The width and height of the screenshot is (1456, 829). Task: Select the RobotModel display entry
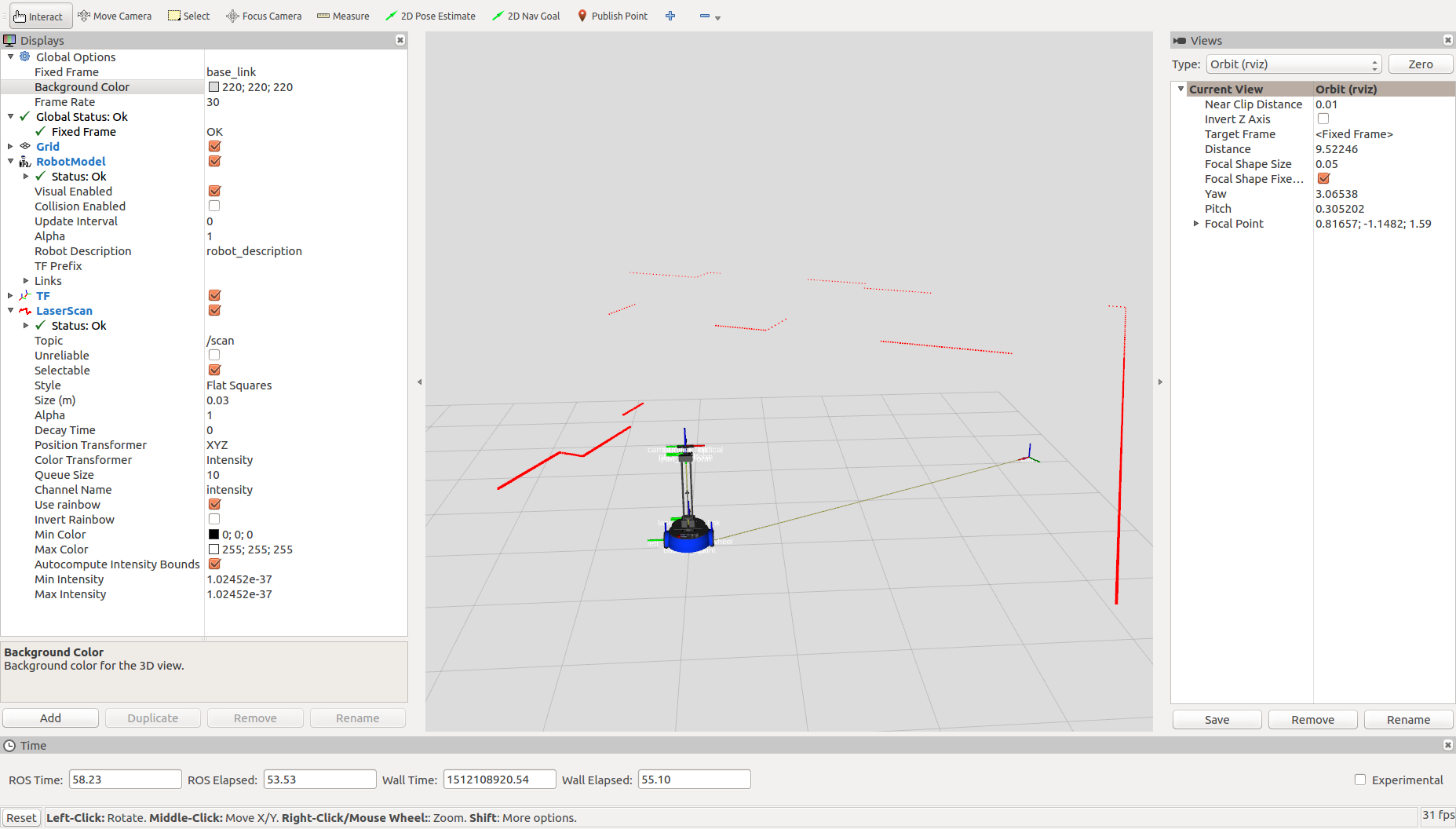71,162
